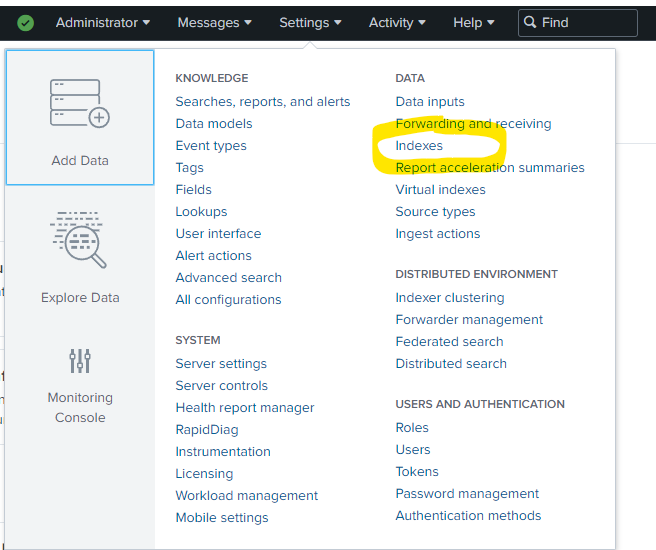Open Data models settings
656x550 pixels.
coord(214,124)
